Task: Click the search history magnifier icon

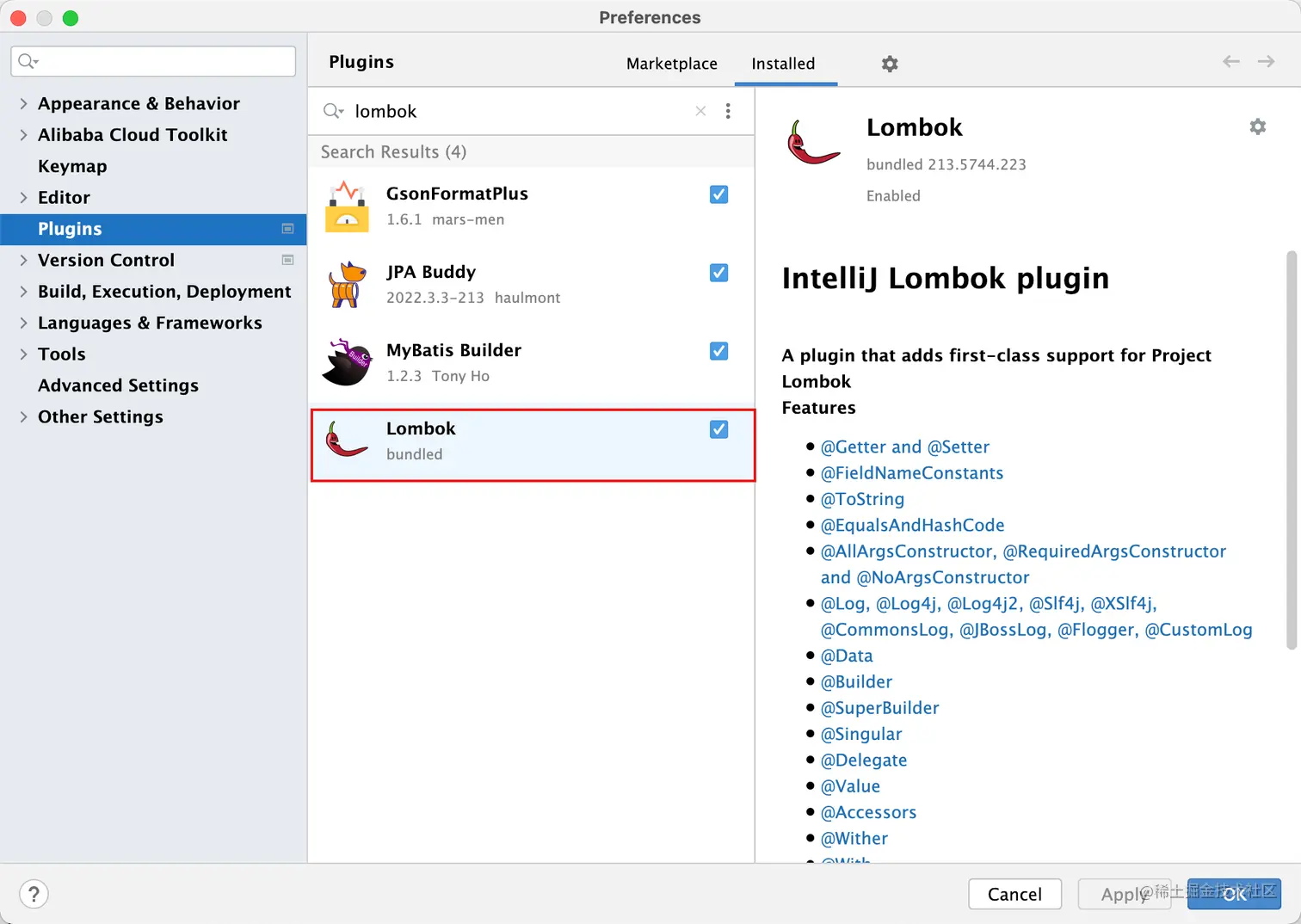Action: tap(333, 111)
